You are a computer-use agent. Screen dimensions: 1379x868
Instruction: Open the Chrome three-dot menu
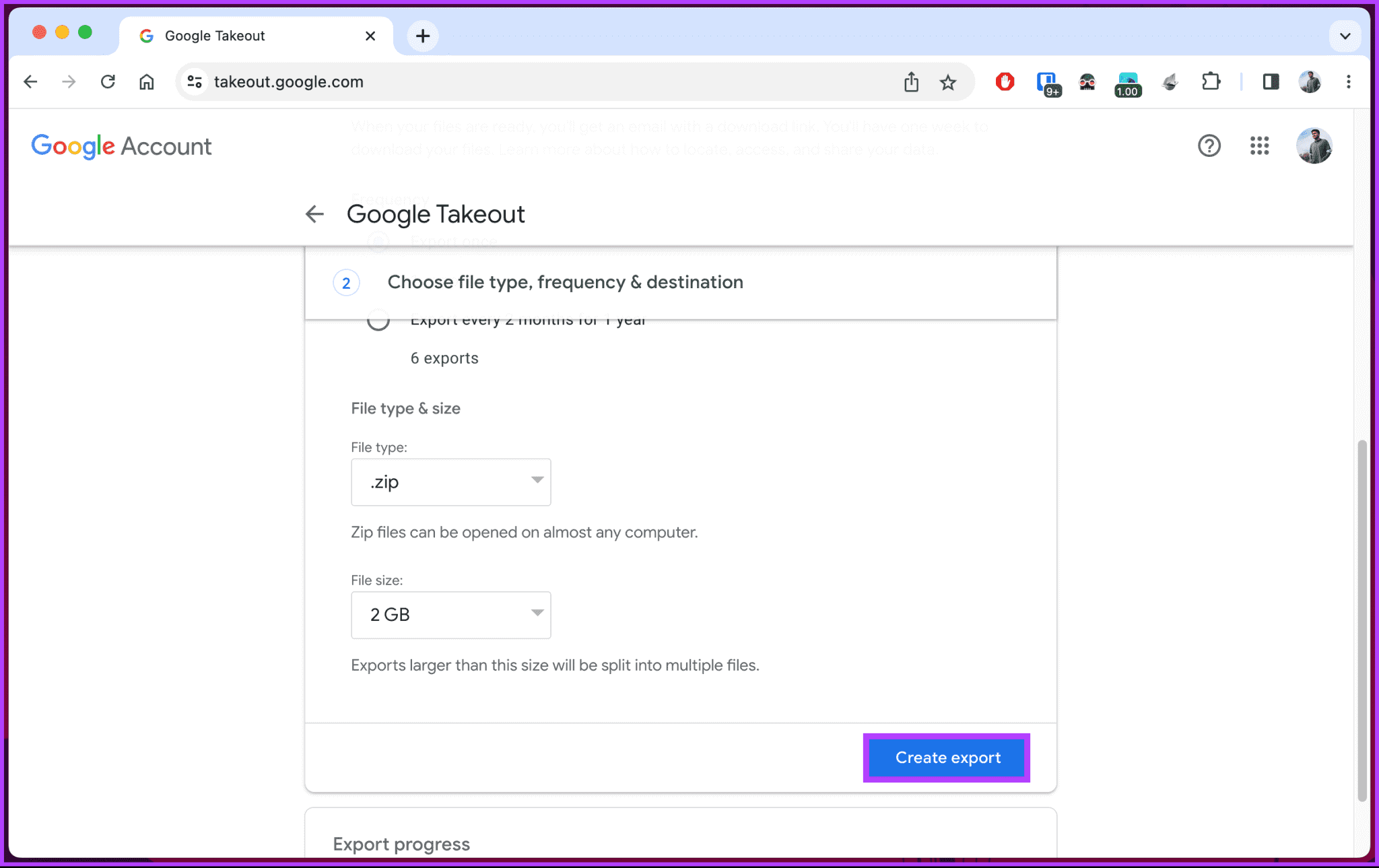coord(1348,81)
